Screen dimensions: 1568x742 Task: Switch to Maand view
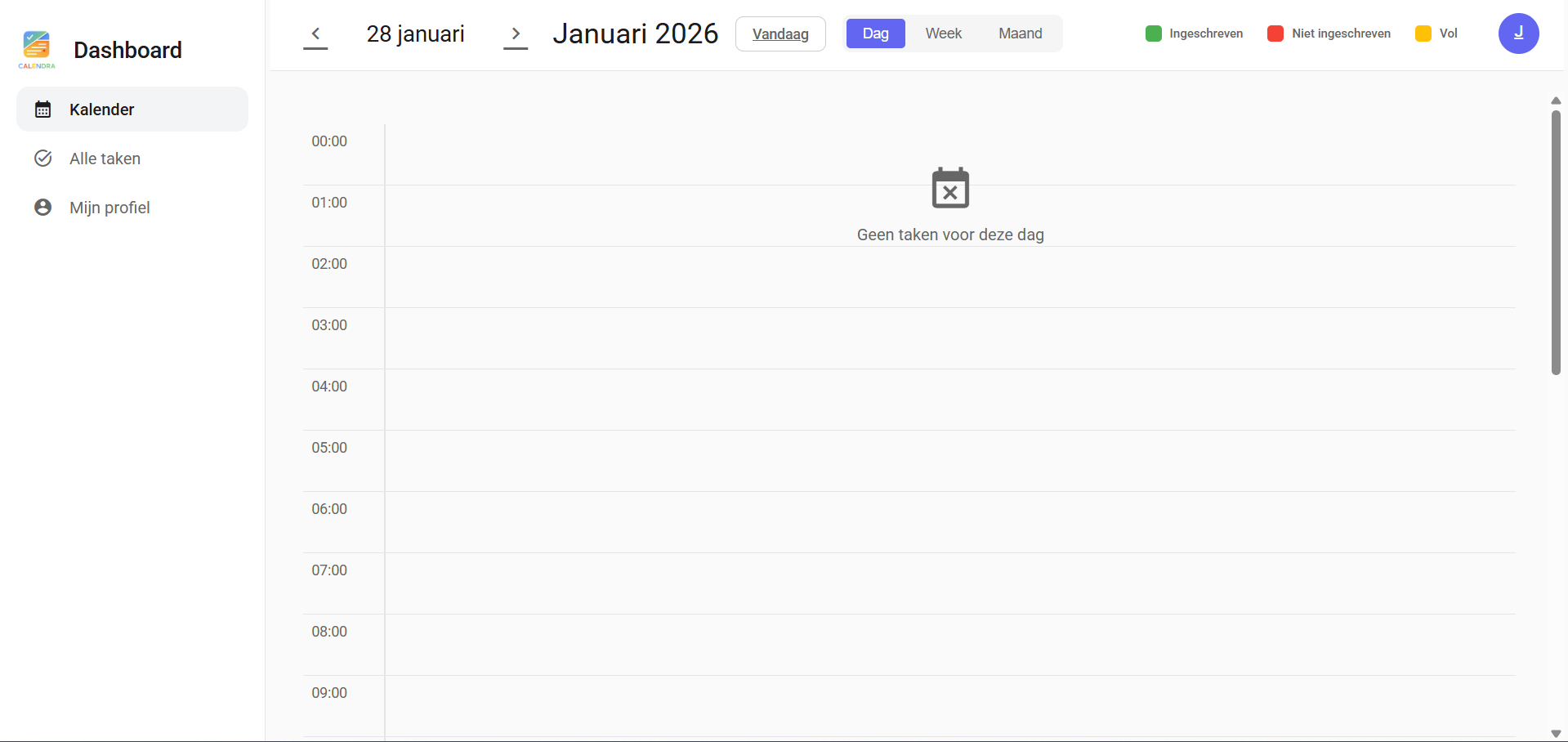[x=1020, y=34]
